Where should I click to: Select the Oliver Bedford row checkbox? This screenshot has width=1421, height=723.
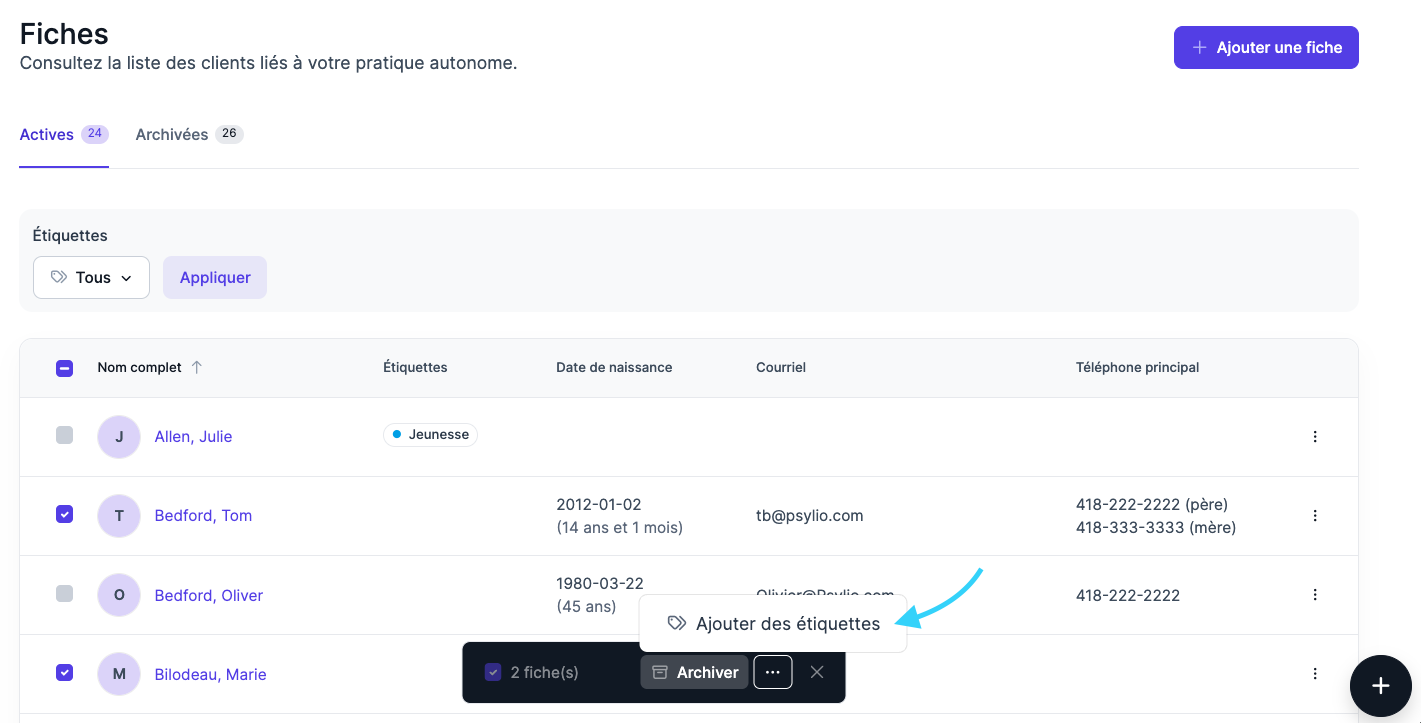[64, 593]
